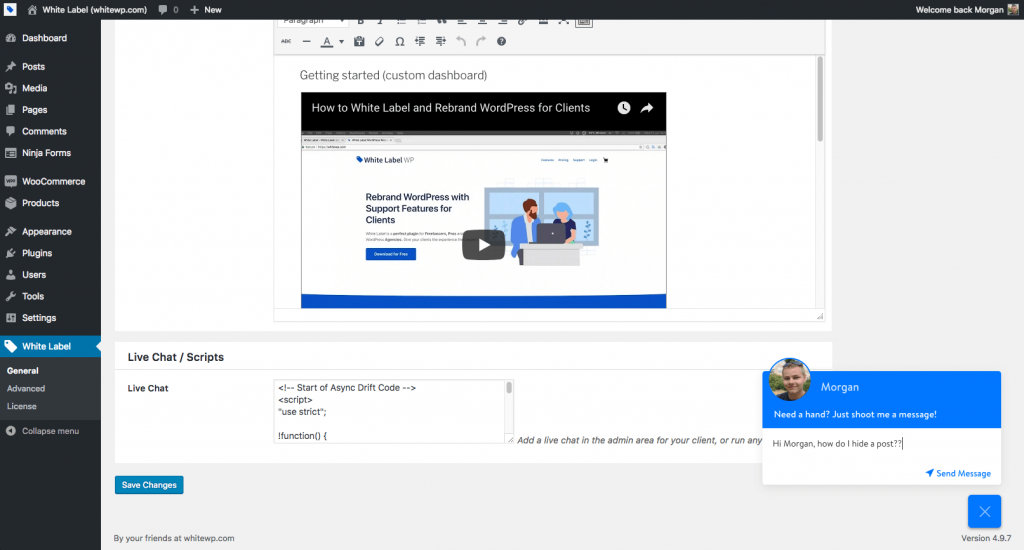
Task: Click the paste as text icon
Action: 359,41
